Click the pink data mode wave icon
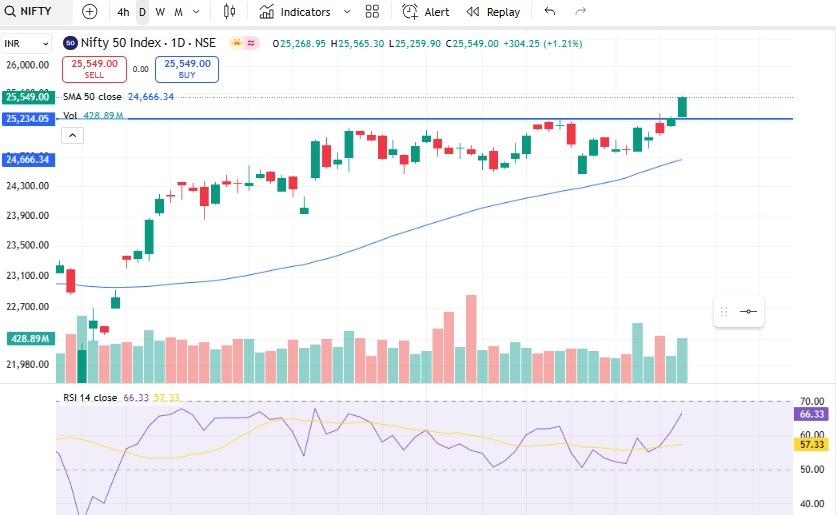The width and height of the screenshot is (836, 515). pos(251,43)
